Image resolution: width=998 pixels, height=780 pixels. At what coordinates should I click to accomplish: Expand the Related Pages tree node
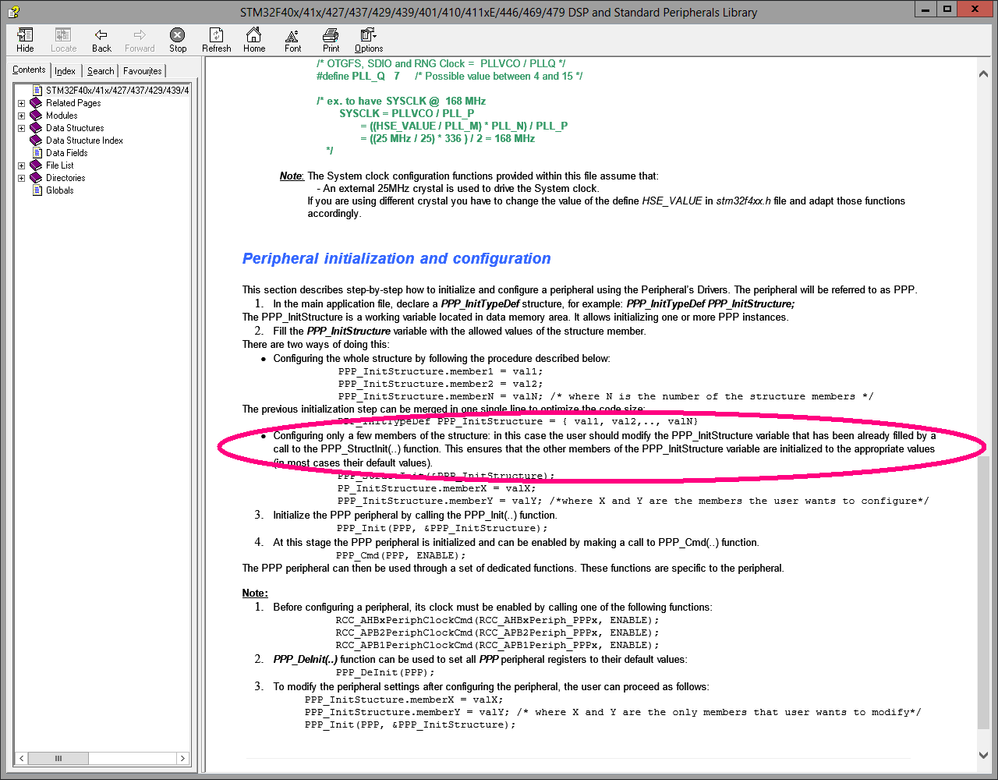coord(21,103)
